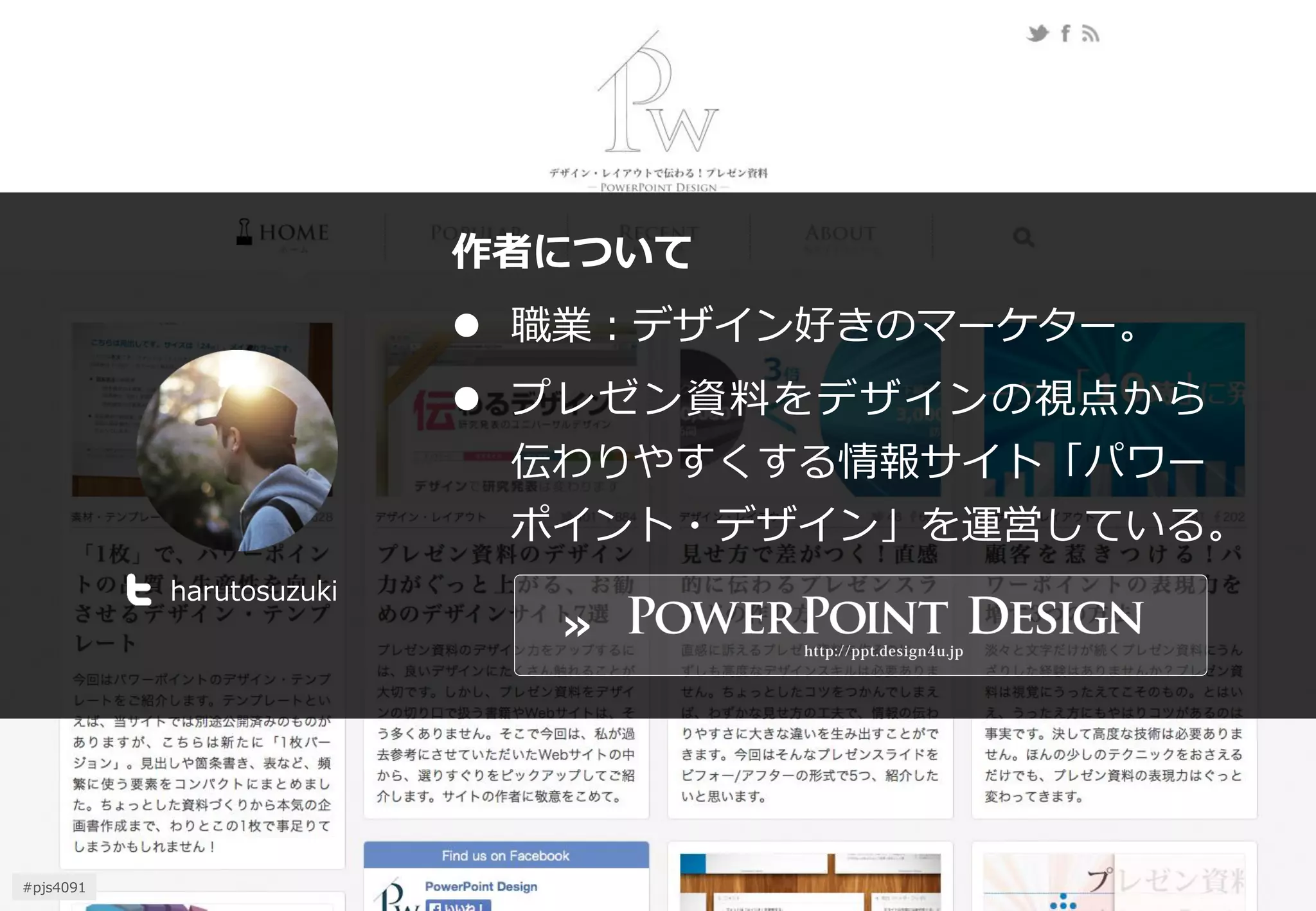Click the #pjs4091 hashtag label
This screenshot has width=1316, height=911.
54,887
